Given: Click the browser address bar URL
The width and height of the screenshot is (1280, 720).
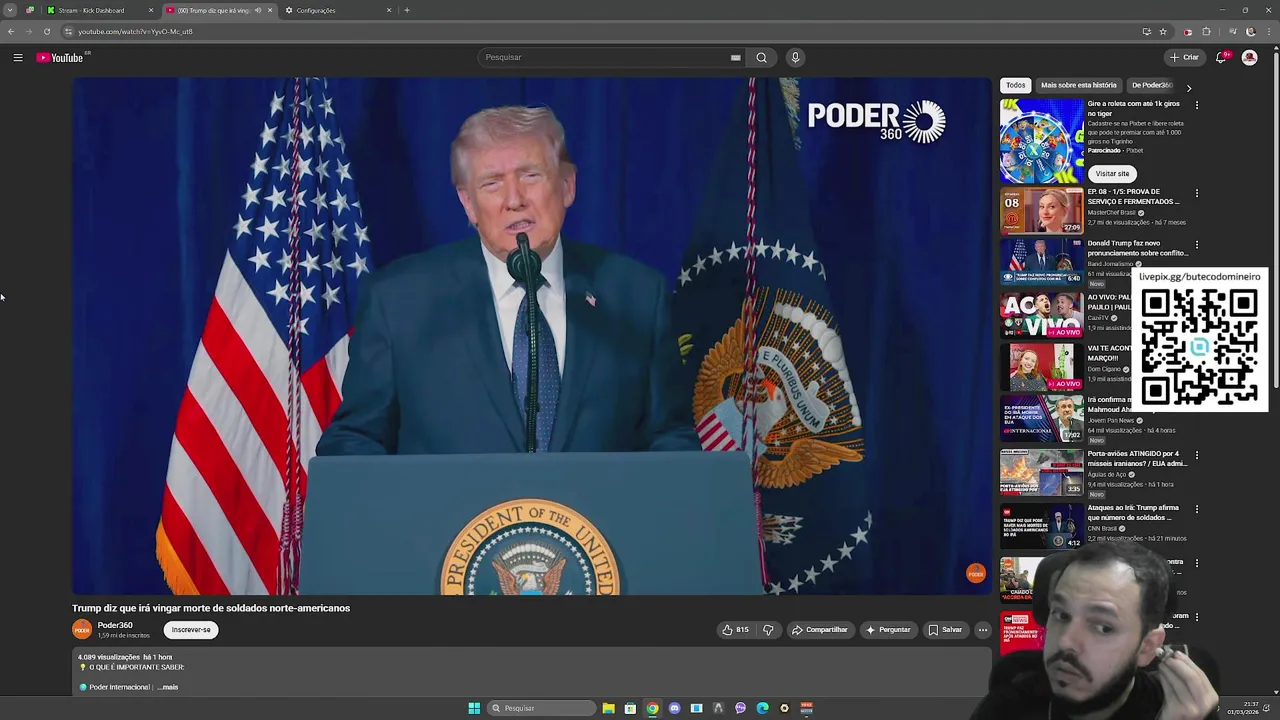Looking at the screenshot, I should point(135,31).
